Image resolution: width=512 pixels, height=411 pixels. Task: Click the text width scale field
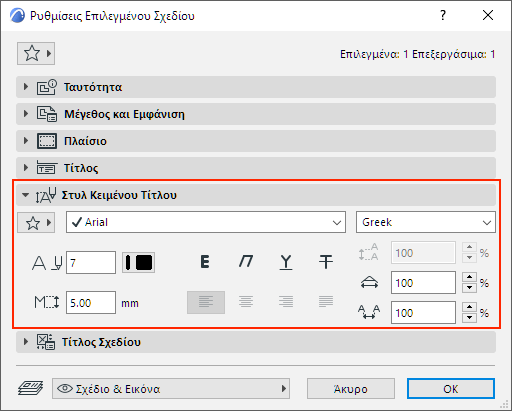[x=423, y=283]
